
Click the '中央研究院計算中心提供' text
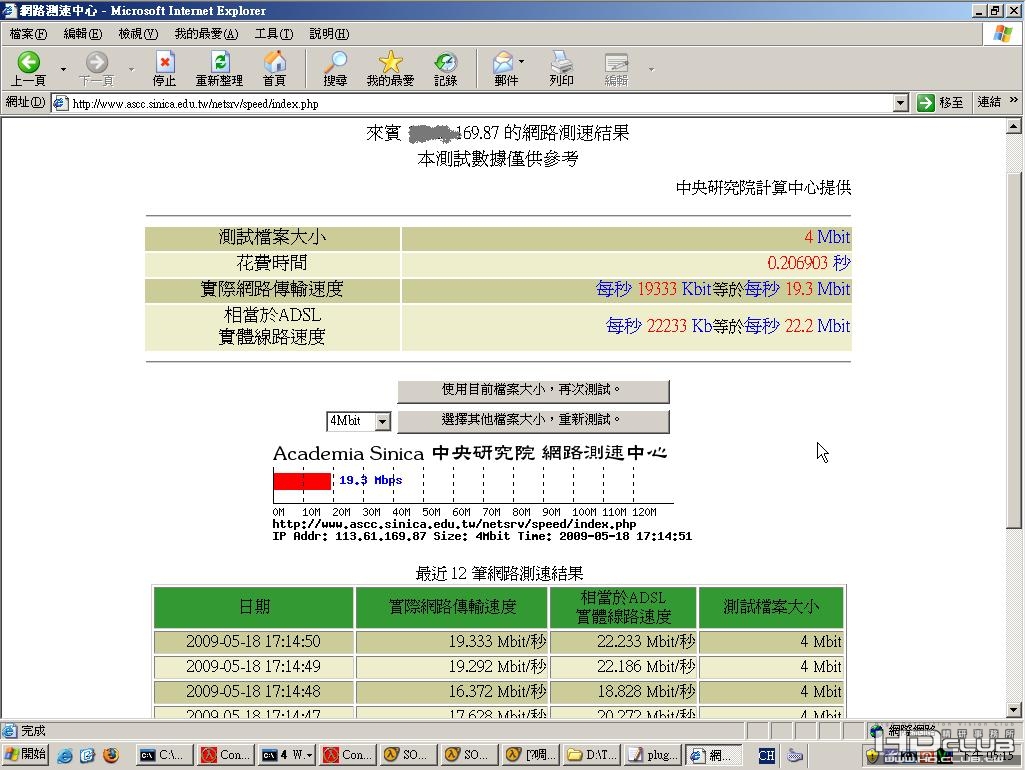tap(763, 188)
